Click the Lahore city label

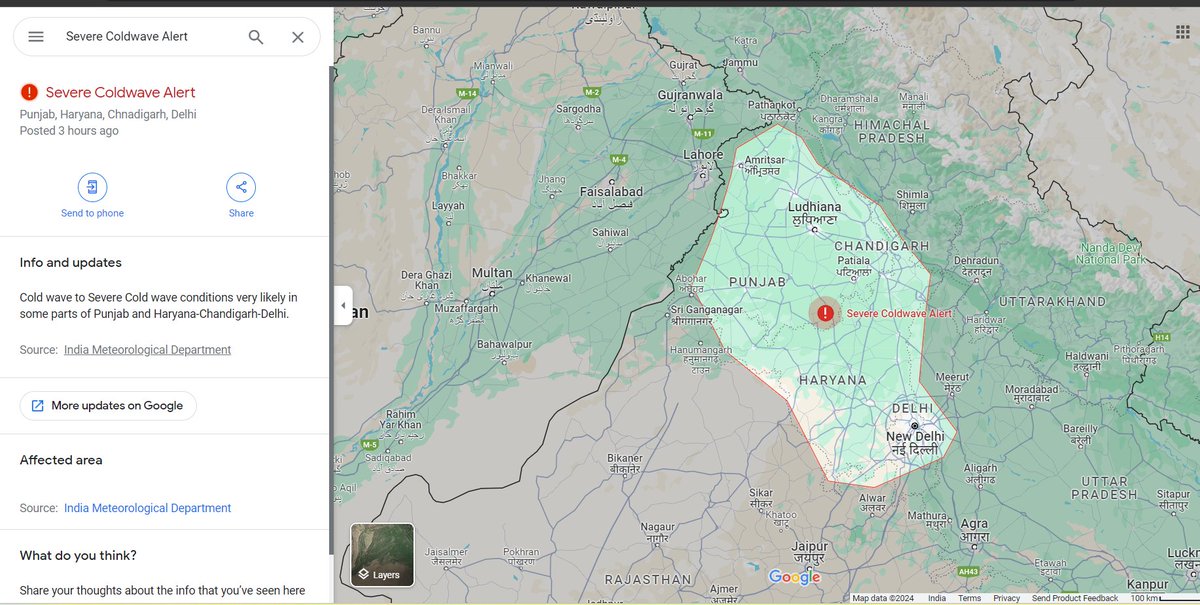coord(703,155)
